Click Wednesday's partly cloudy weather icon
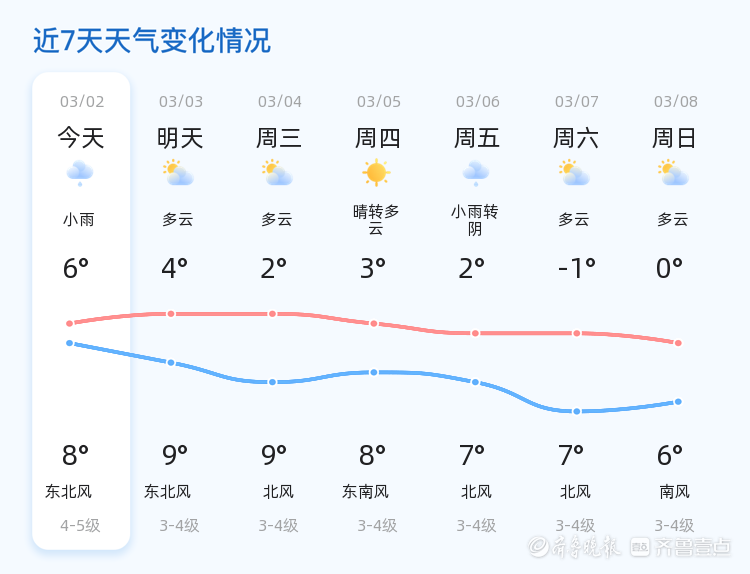Image resolution: width=750 pixels, height=574 pixels. (x=277, y=174)
